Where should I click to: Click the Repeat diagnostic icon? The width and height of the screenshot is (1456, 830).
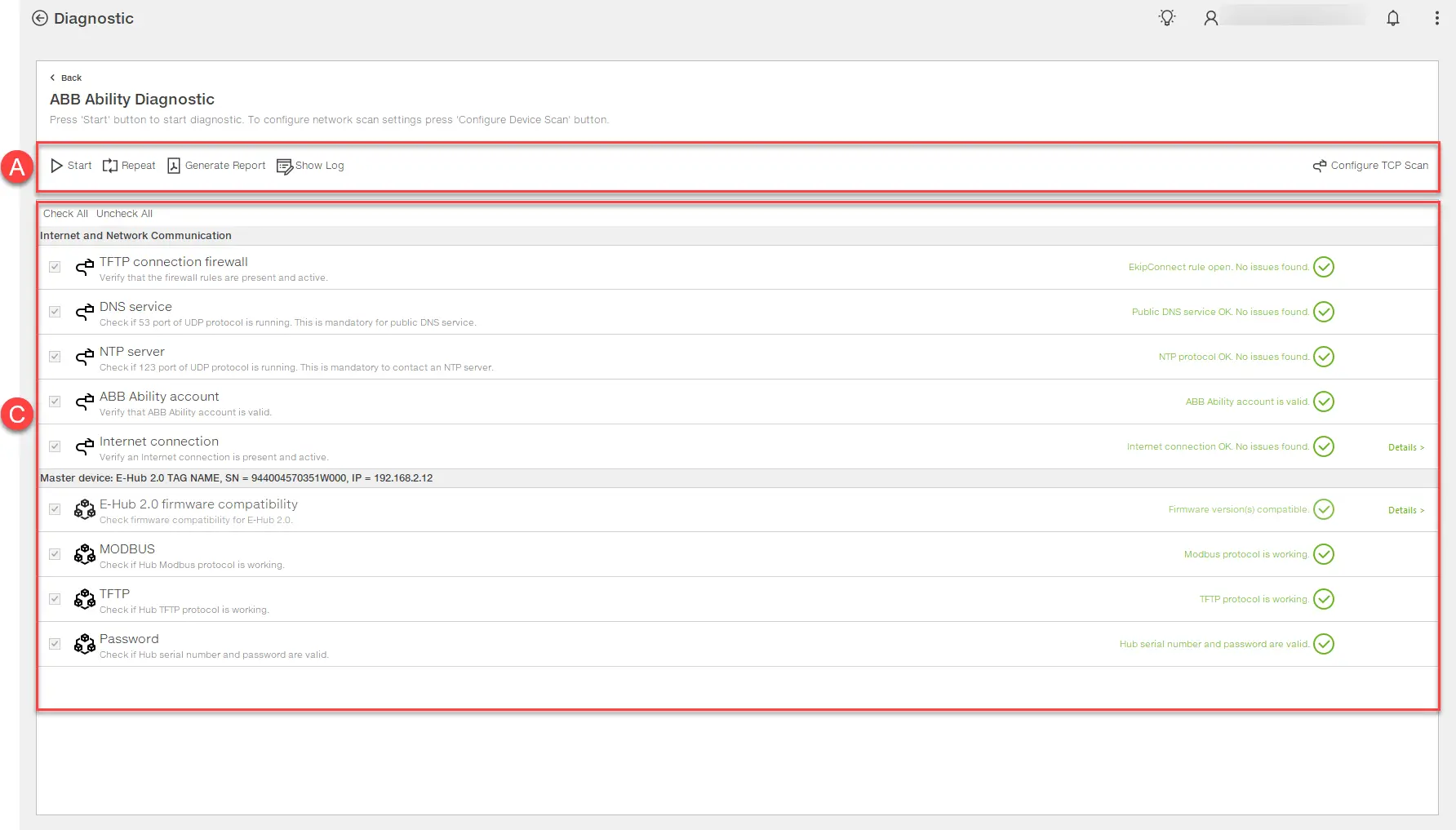(x=110, y=166)
